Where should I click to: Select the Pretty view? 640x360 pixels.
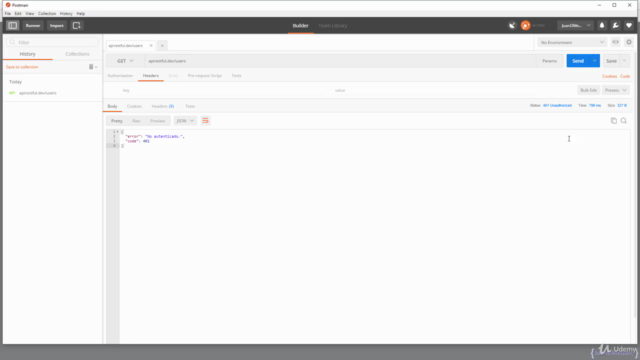(x=117, y=121)
